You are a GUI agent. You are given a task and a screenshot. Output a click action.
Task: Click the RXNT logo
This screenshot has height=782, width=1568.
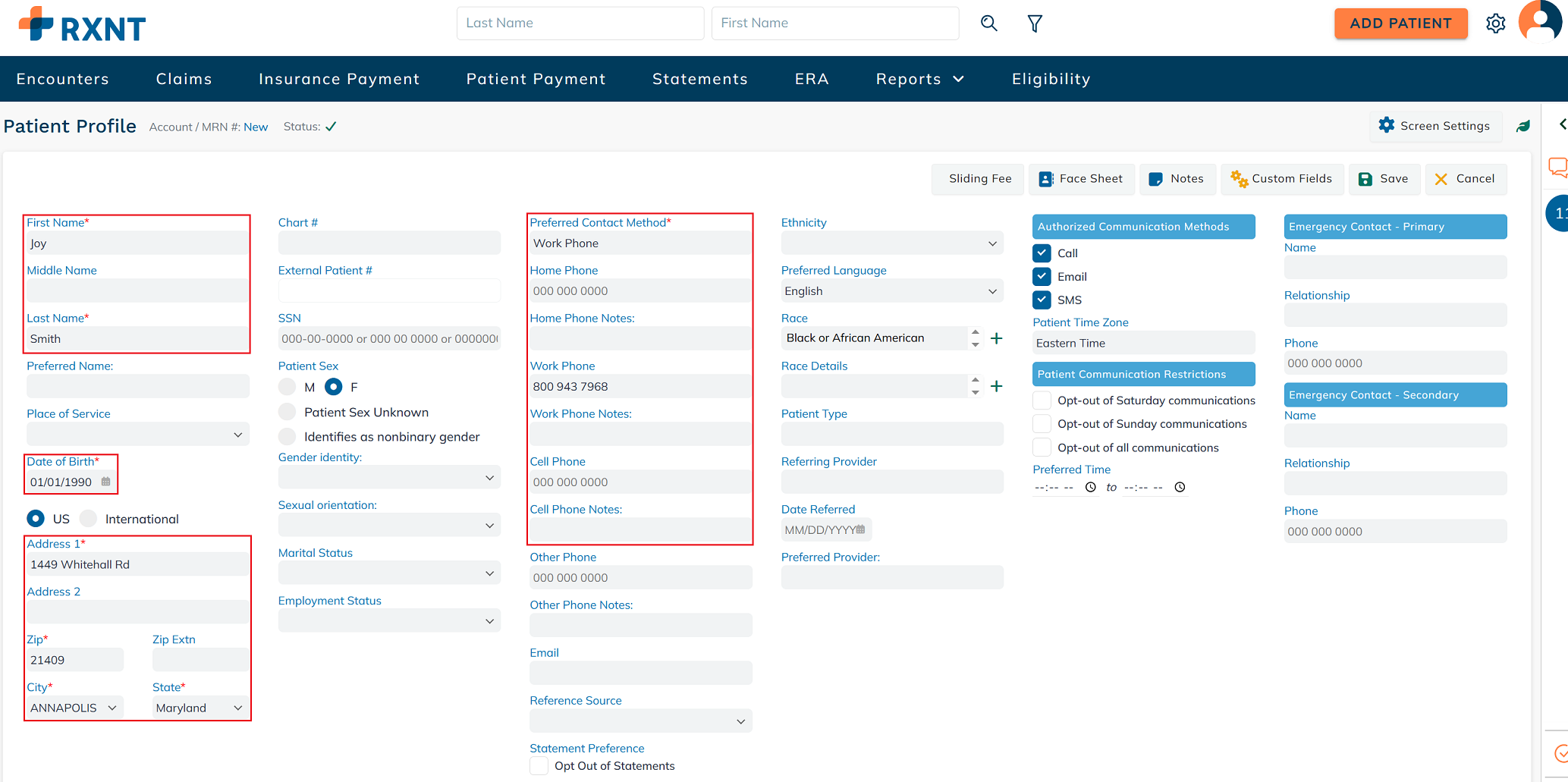click(82, 24)
